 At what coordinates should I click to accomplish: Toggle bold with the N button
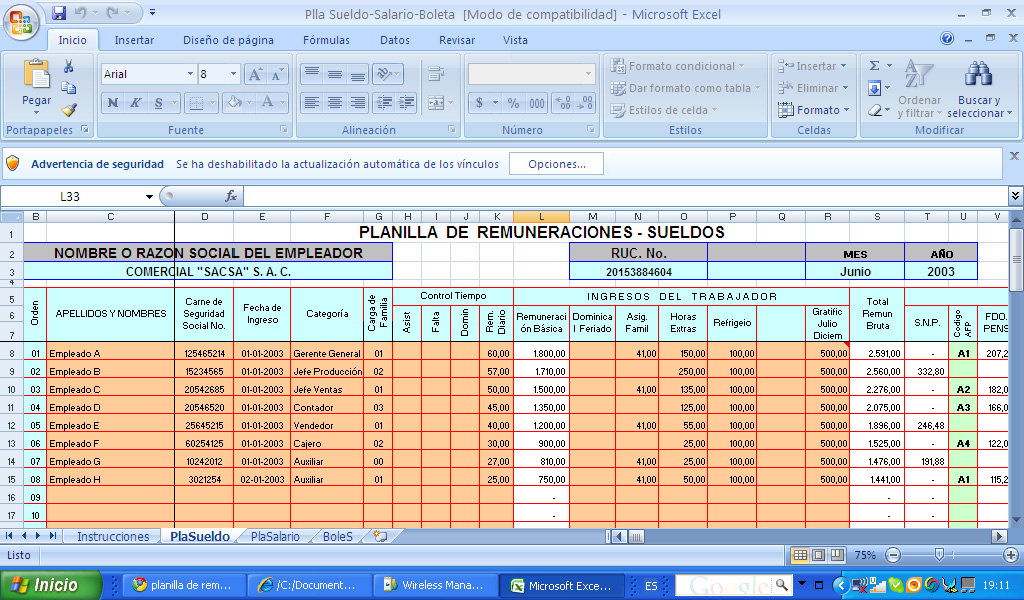[x=111, y=102]
